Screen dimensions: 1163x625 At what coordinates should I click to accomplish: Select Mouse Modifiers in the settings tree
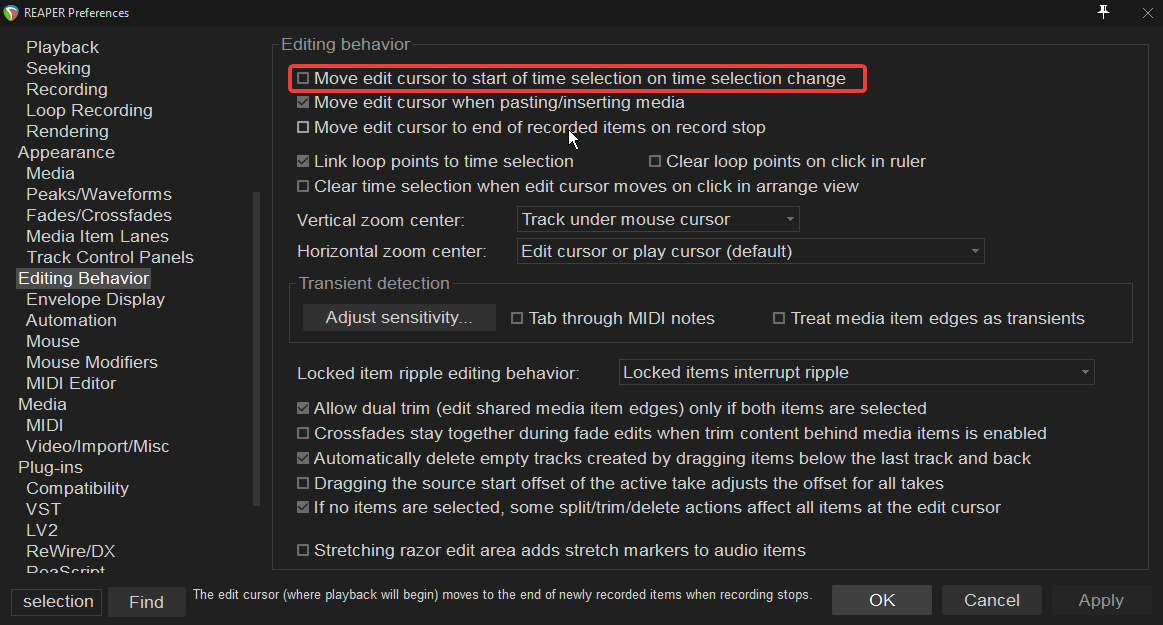(92, 362)
